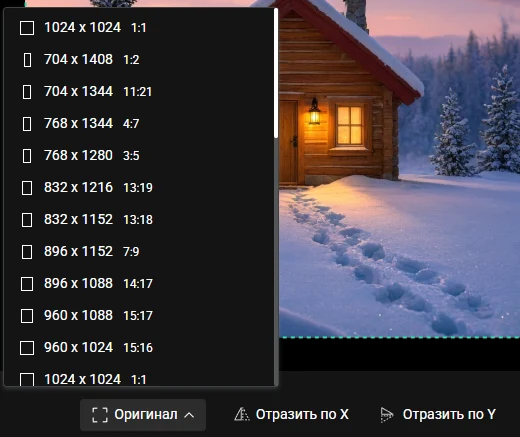Click the ratio shape icon for 960 x 1024
The image size is (520, 437).
pyautogui.click(x=27, y=348)
